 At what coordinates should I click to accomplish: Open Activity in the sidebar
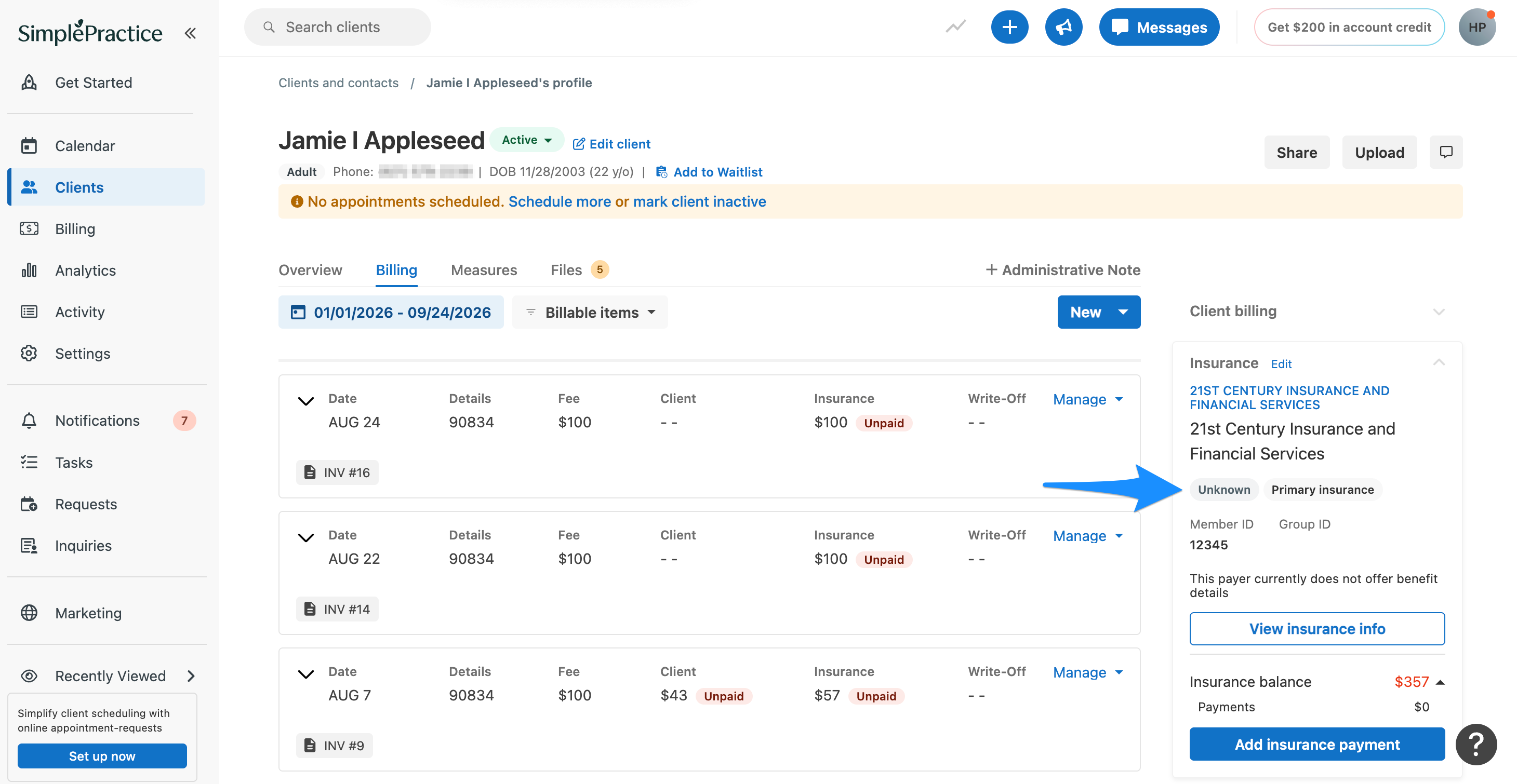[106, 312]
